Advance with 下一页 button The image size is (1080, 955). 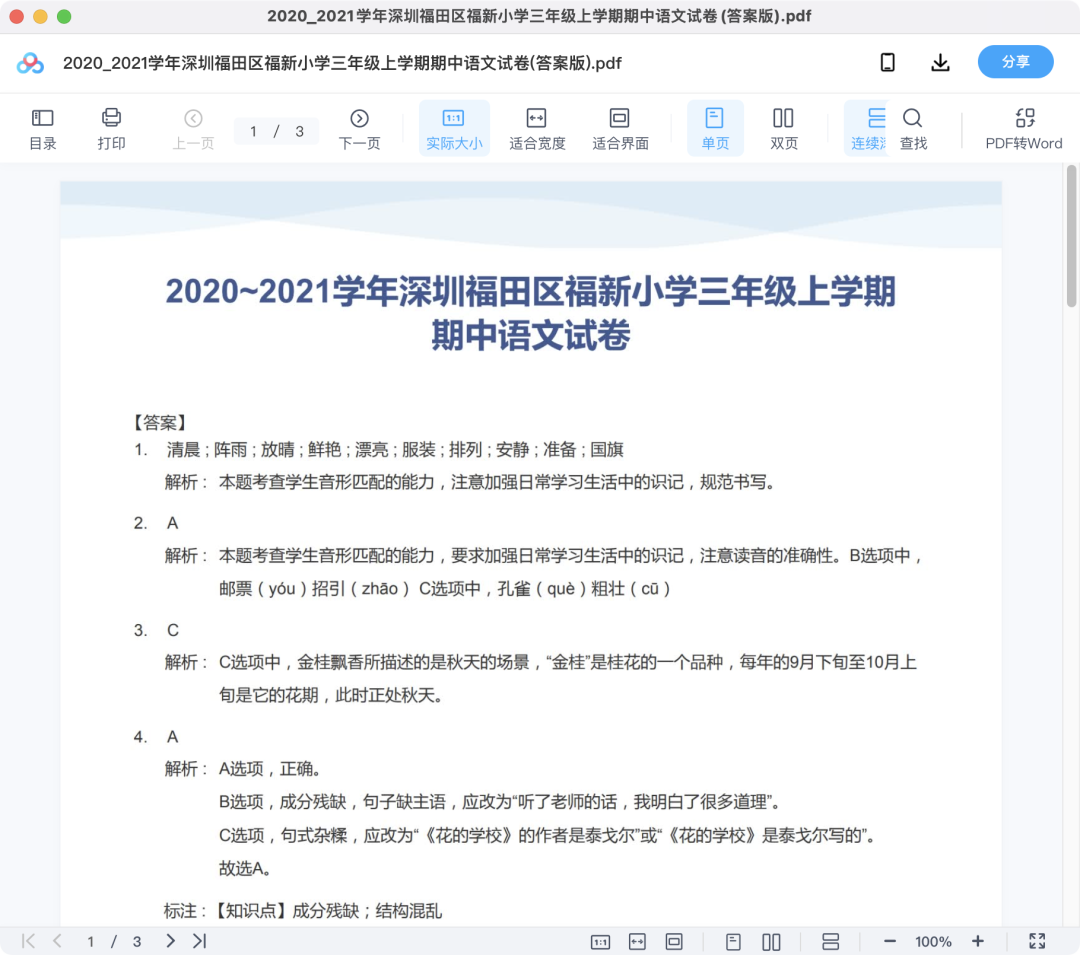coord(360,129)
